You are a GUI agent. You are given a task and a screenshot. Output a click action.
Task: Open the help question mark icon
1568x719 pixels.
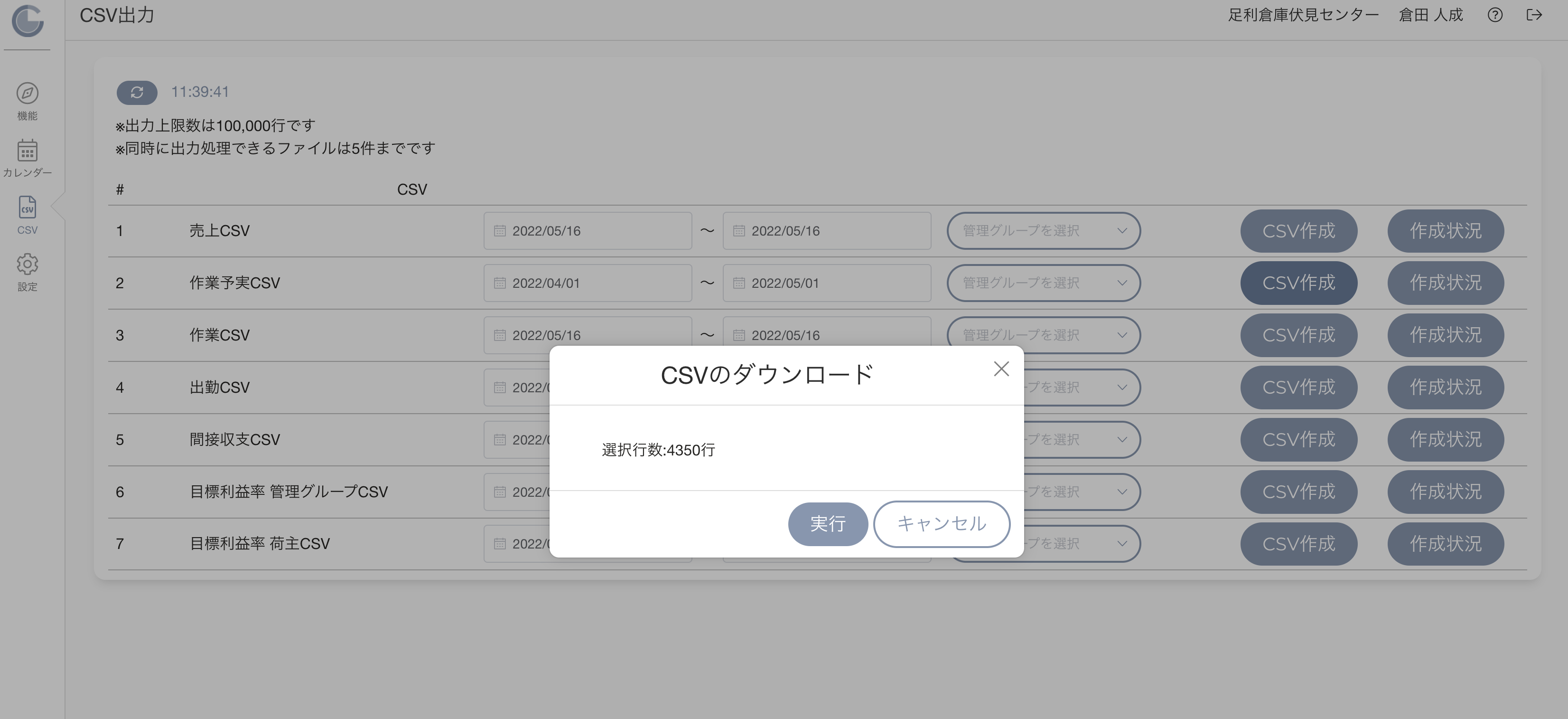pyautogui.click(x=1495, y=15)
